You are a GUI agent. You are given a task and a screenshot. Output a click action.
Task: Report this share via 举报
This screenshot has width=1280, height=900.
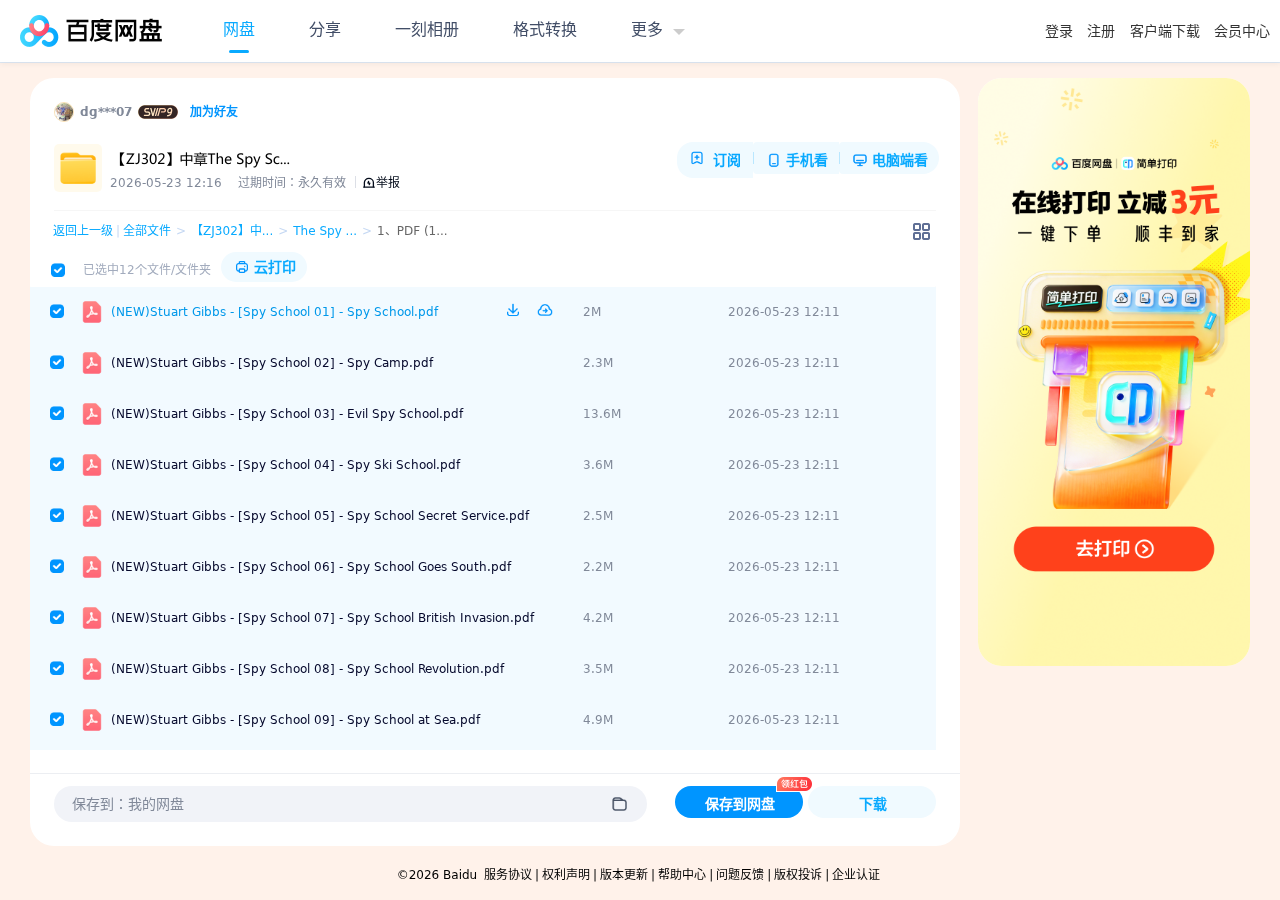(381, 182)
